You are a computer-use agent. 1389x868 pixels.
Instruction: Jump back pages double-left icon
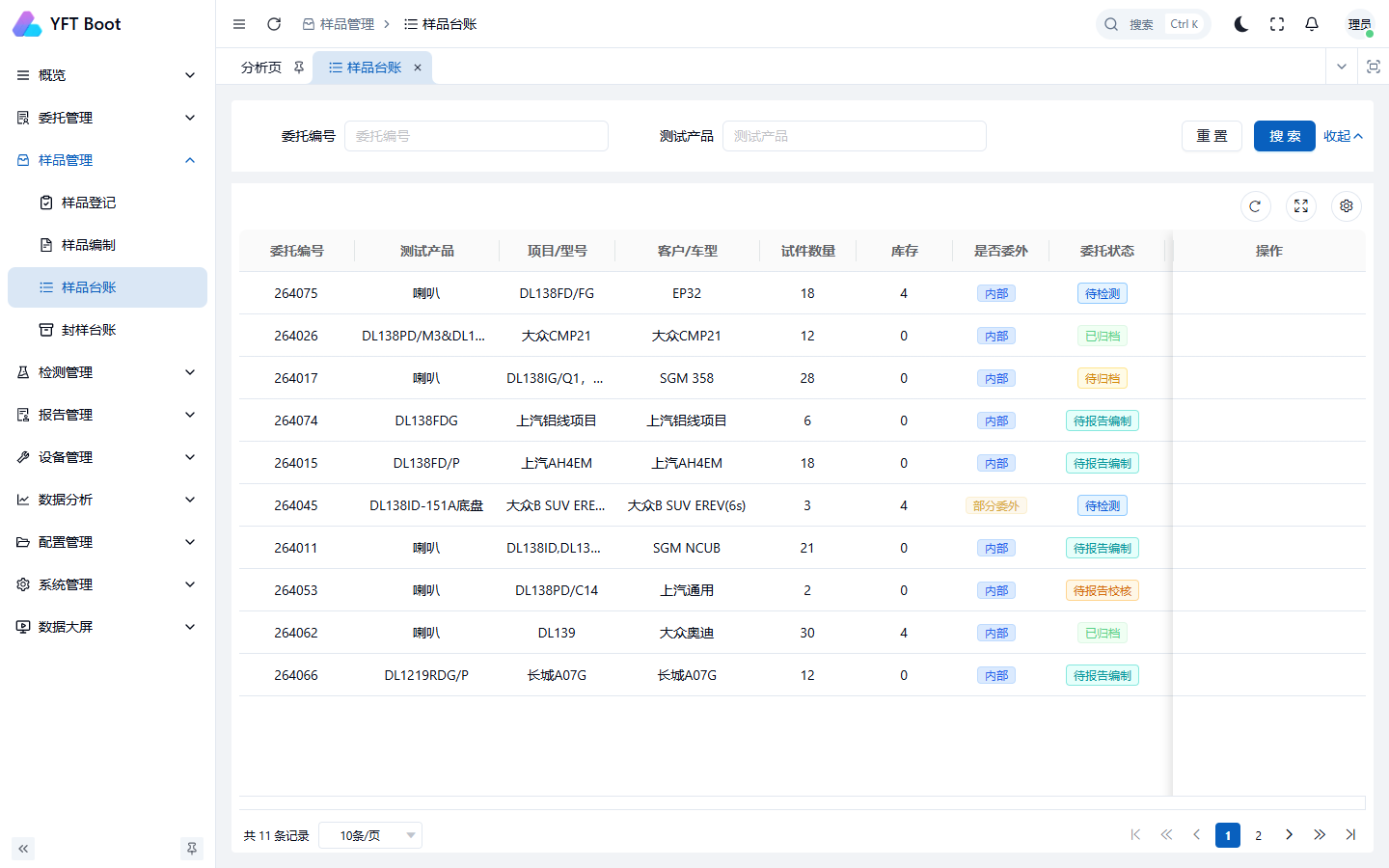(1166, 835)
